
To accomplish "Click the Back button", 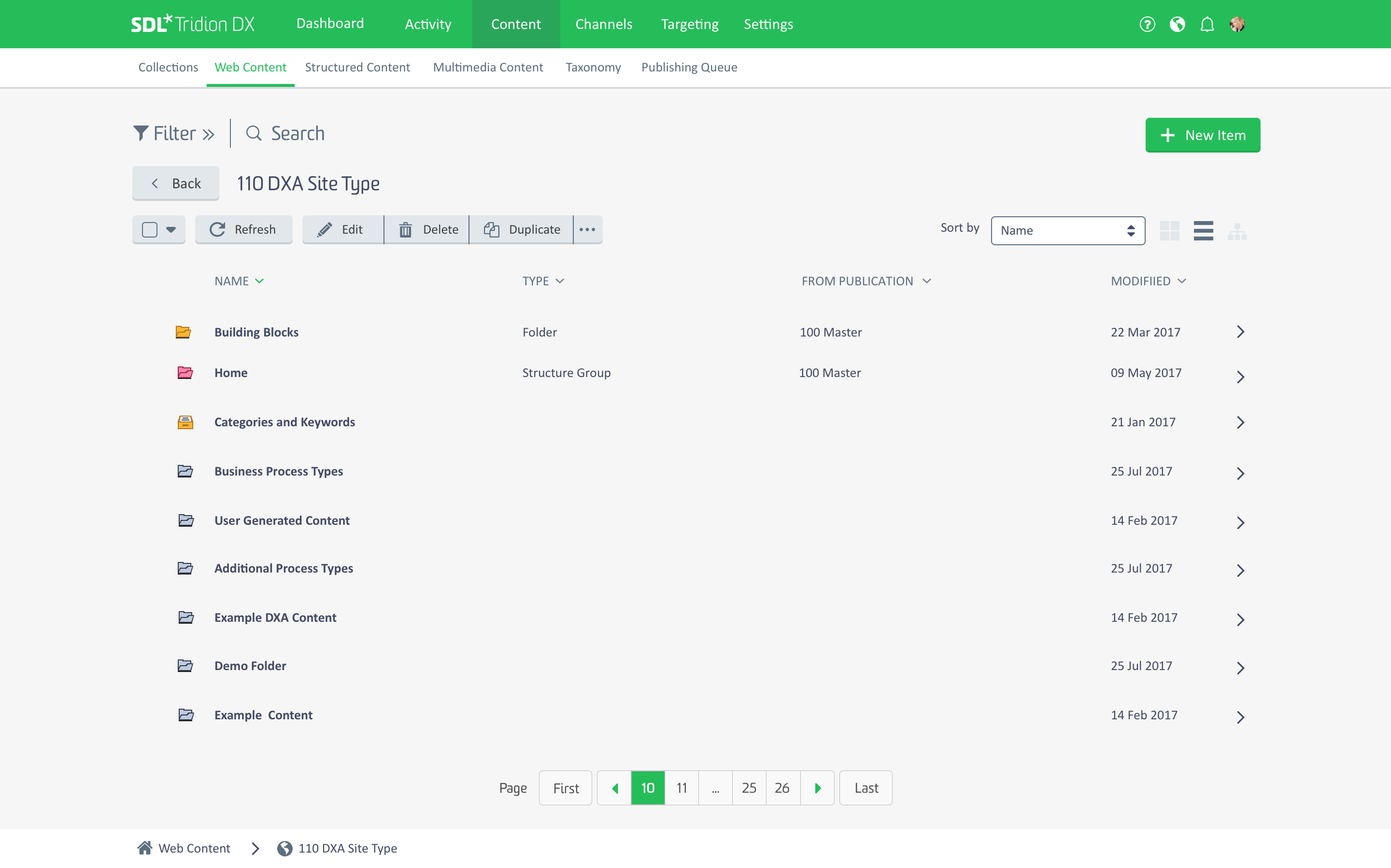I will [176, 184].
